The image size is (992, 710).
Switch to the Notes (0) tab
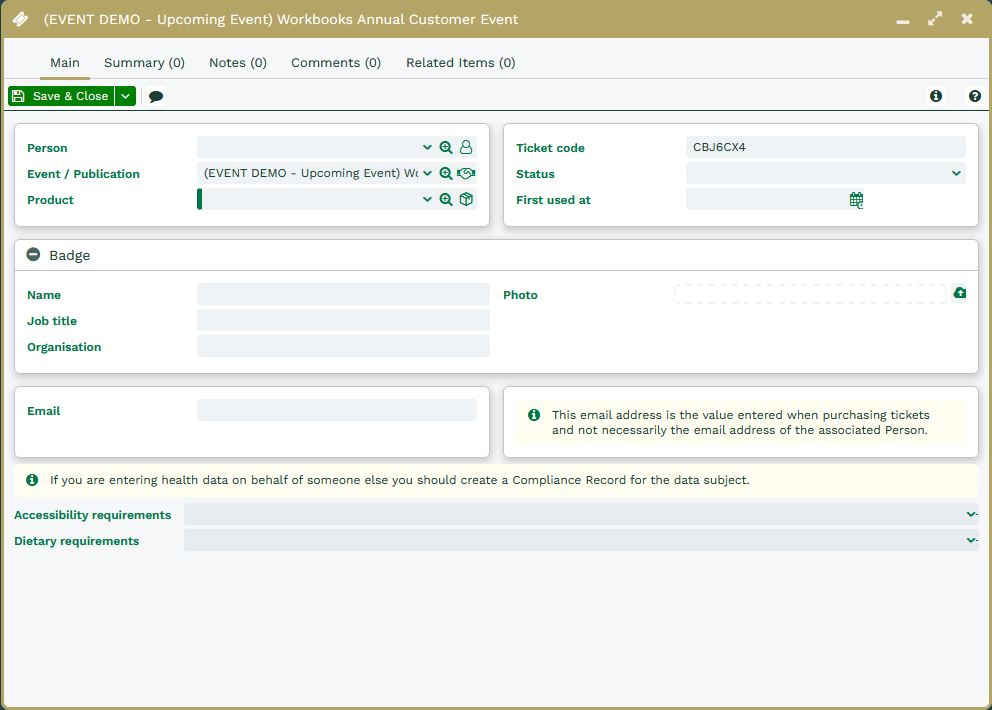238,63
